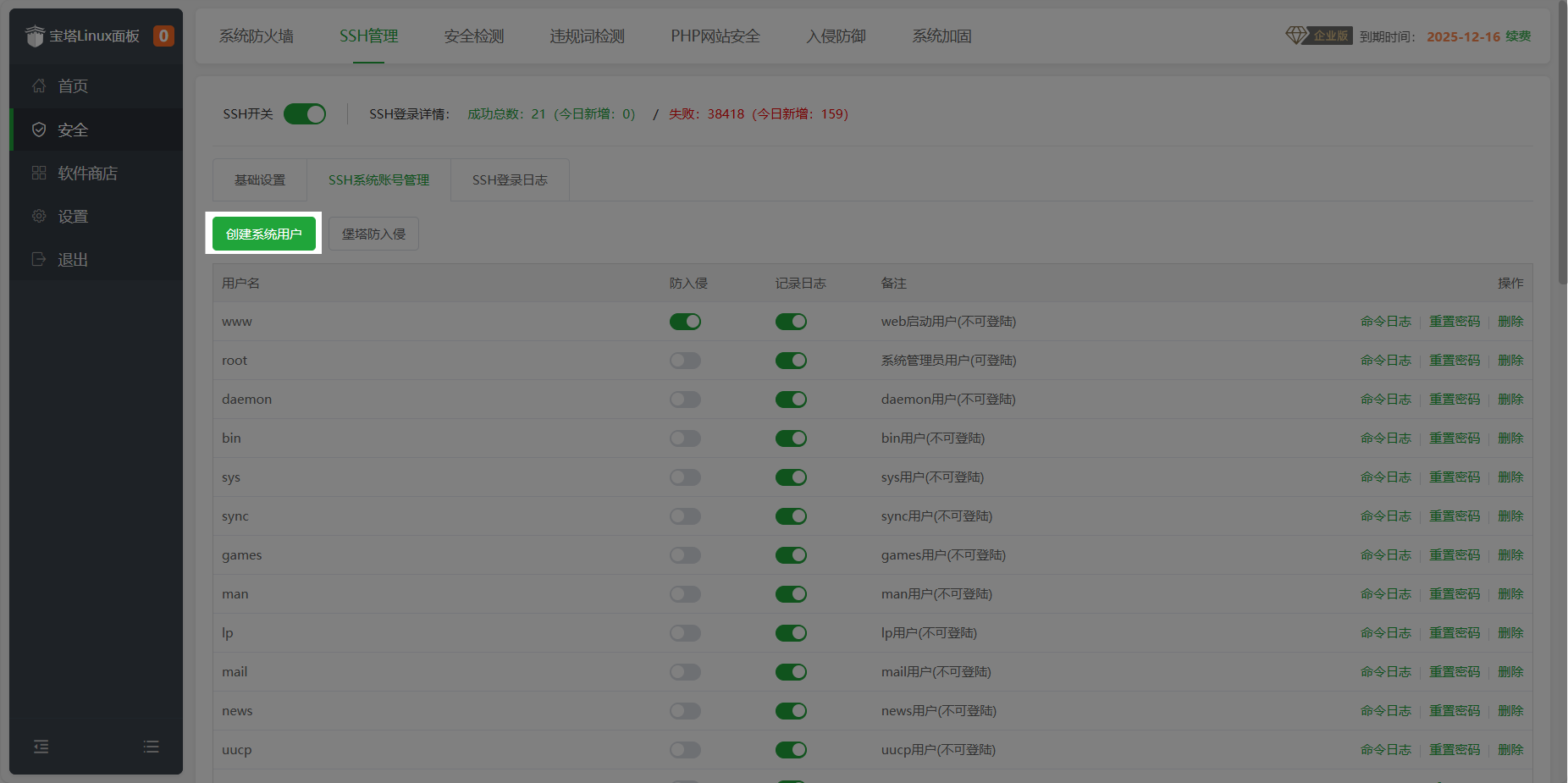This screenshot has width=1568, height=783.
Task: Disable intrusion prevention for www user
Action: 685,322
